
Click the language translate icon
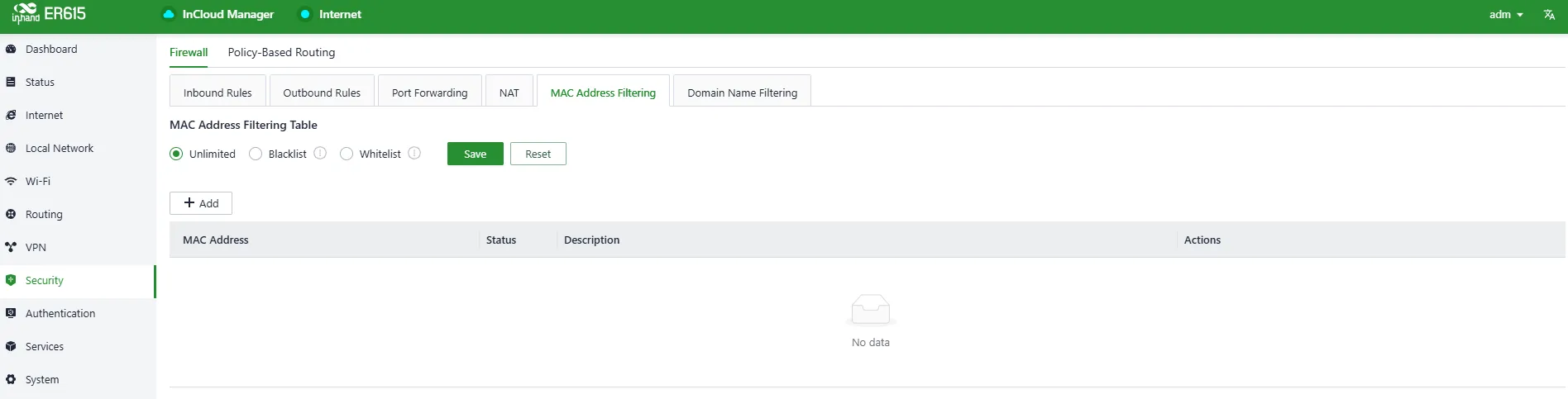[1549, 15]
